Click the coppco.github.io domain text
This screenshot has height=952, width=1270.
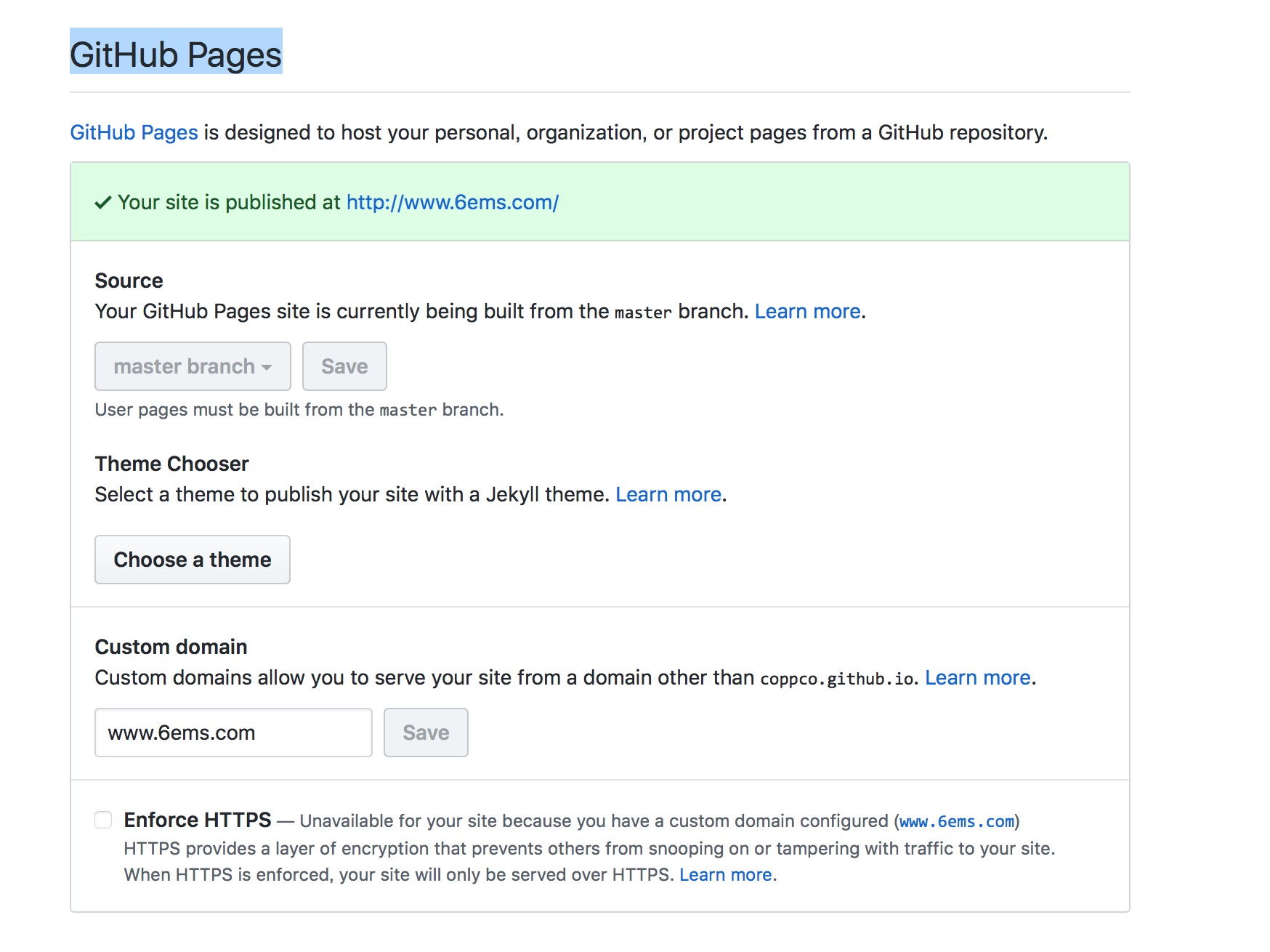pos(837,679)
